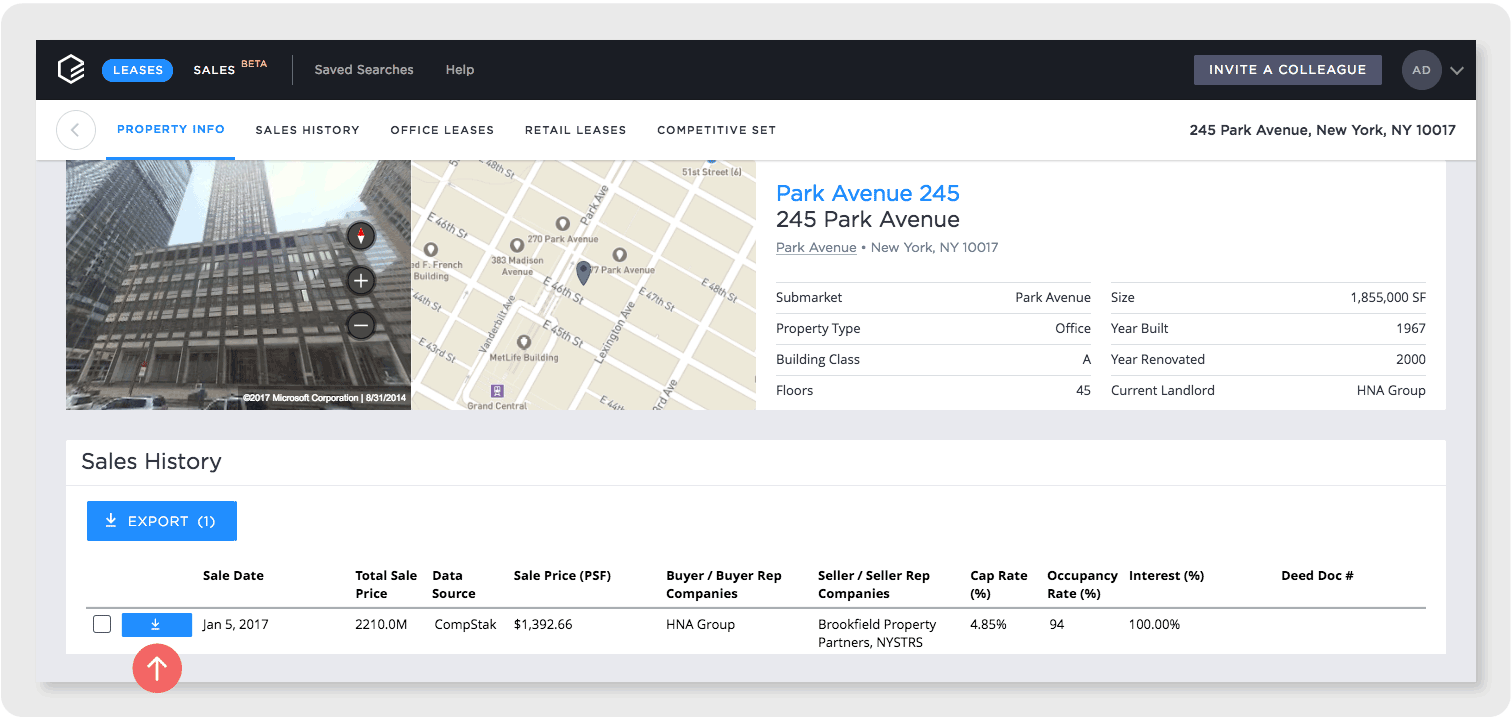This screenshot has height=720, width=1511.
Task: Check the checkbox for the Jan 5, 2017 sale
Action: (x=102, y=624)
